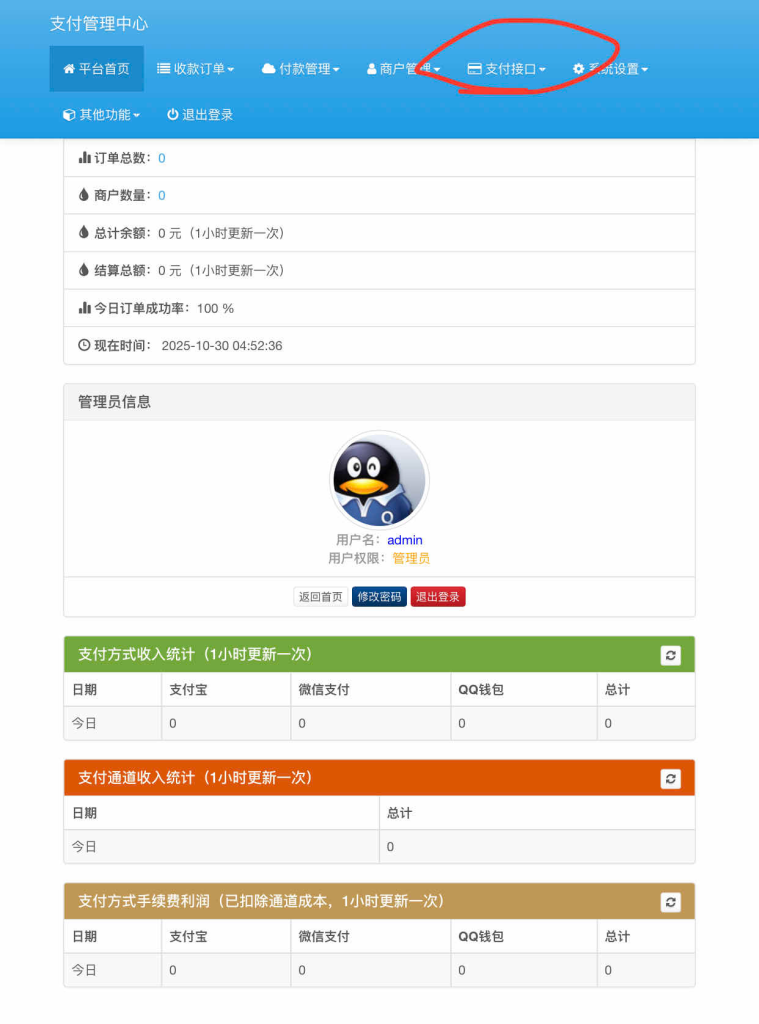Click the 总计 header in channel income table
Image resolution: width=759 pixels, height=1024 pixels.
(x=399, y=813)
